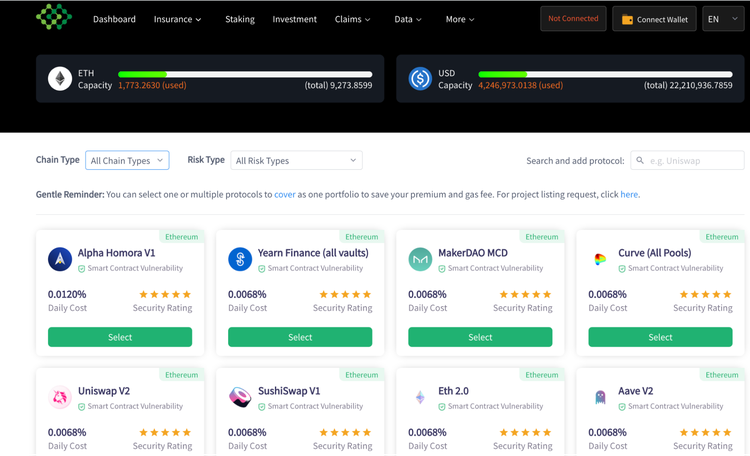750x456 pixels.
Task: Click shield icon under Aave V2
Action: 622,407
